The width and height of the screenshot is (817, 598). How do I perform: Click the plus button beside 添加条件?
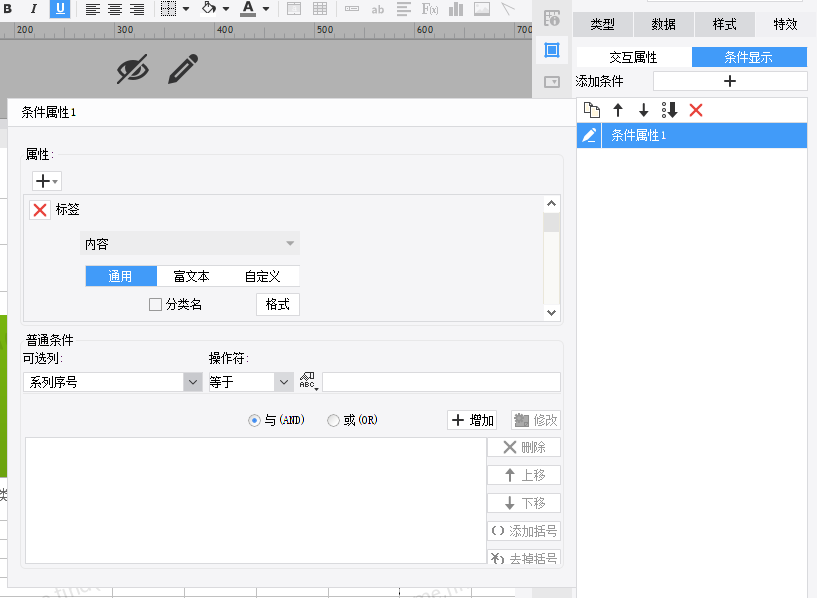(730, 81)
